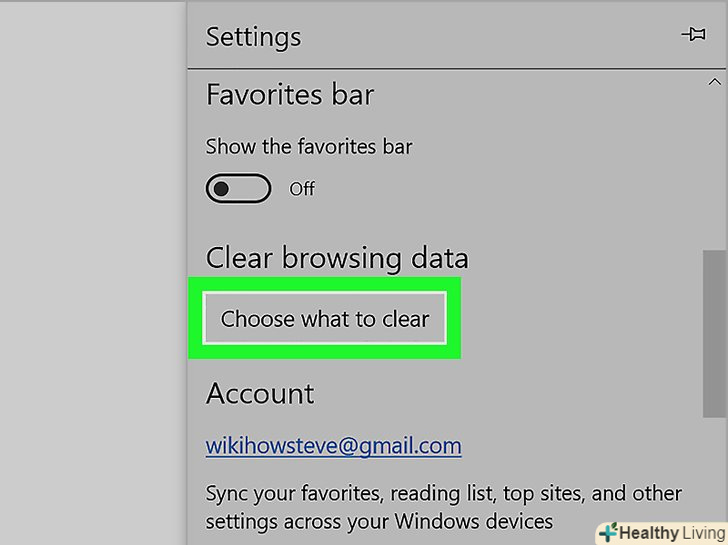
Task: Click the Healthy Living watermark text
Action: 670,532
